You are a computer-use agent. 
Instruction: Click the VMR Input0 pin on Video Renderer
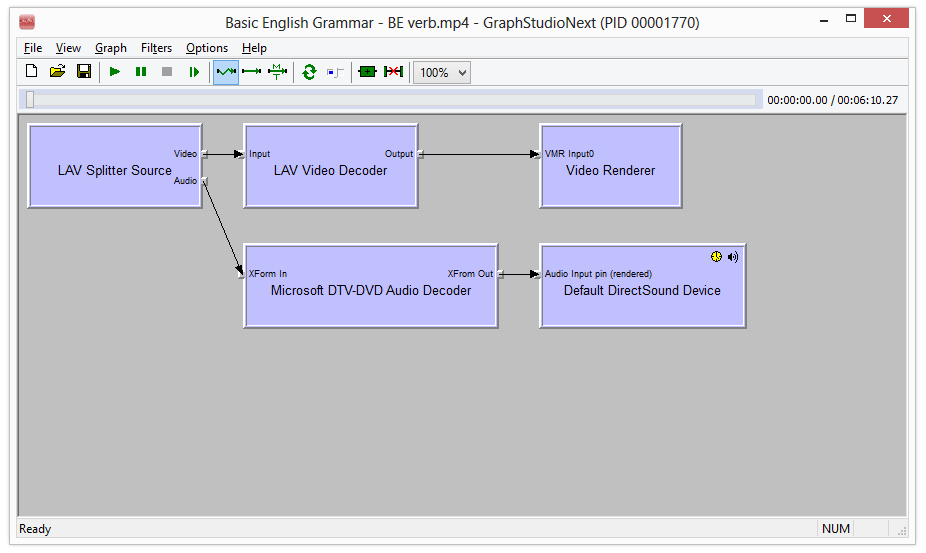[x=537, y=154]
